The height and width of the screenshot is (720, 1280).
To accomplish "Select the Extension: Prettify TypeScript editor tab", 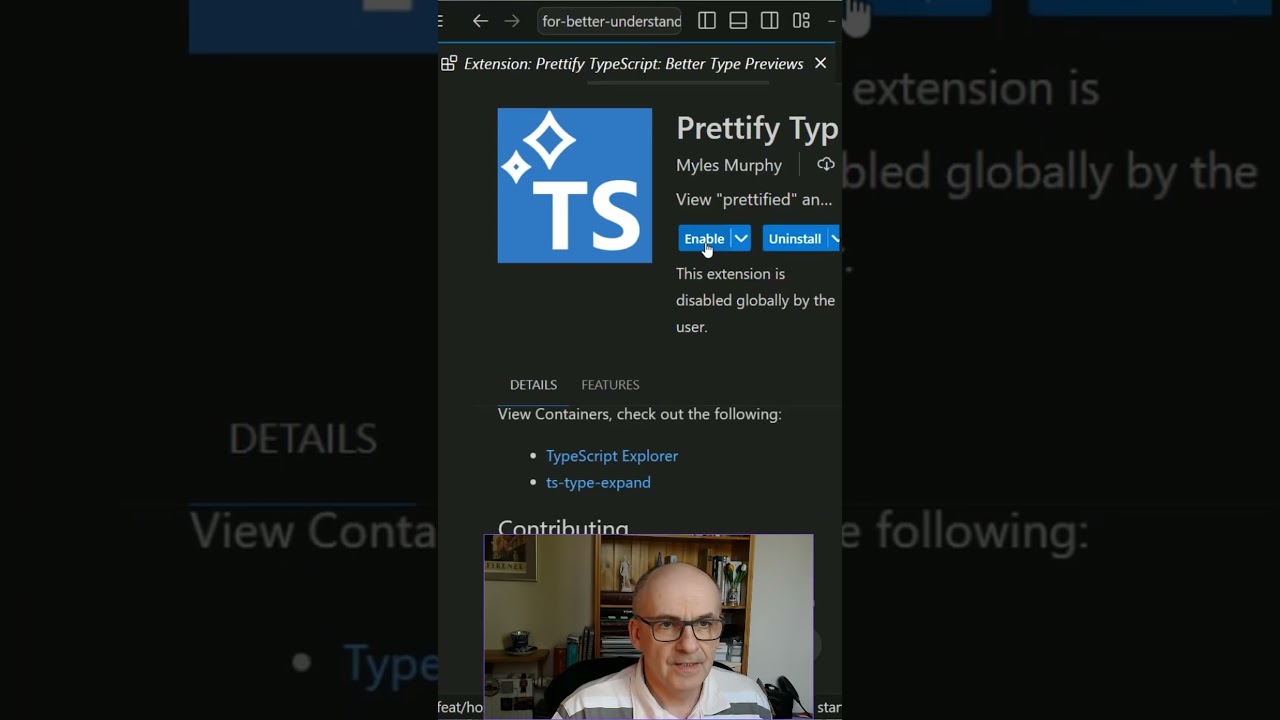I will [x=636, y=63].
